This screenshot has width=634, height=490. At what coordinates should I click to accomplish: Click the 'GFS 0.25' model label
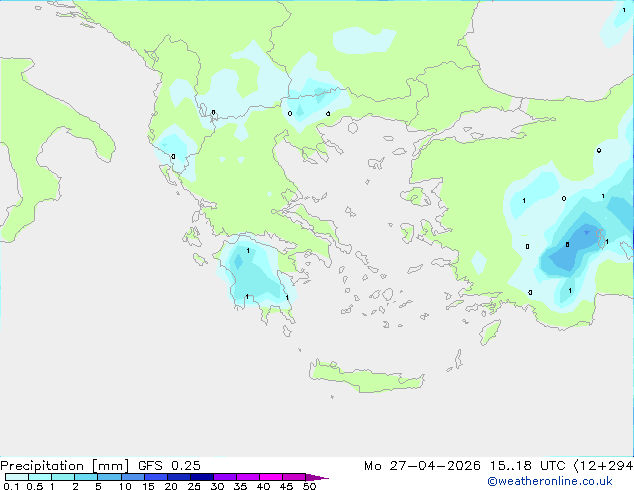coord(169,466)
